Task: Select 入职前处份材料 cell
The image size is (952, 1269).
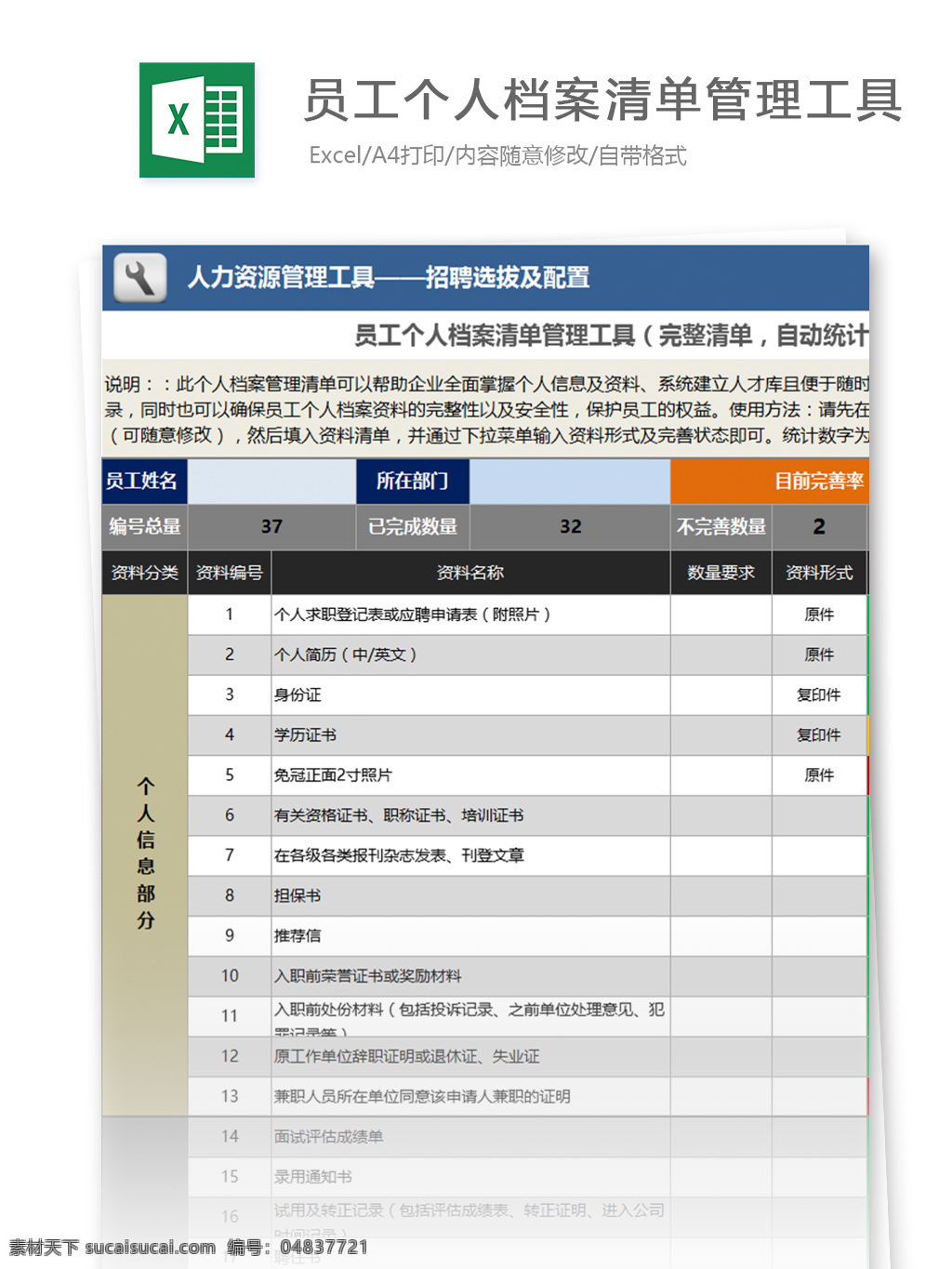Action: point(470,1016)
